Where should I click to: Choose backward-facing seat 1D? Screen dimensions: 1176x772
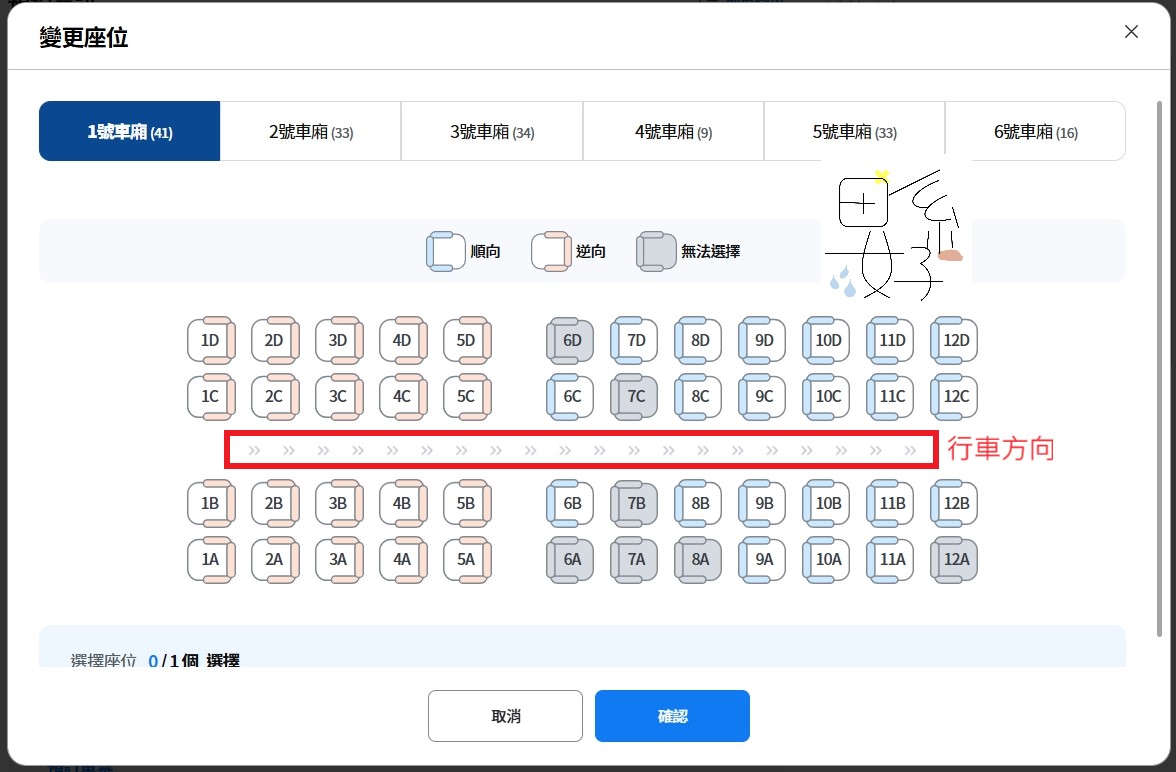coord(210,340)
